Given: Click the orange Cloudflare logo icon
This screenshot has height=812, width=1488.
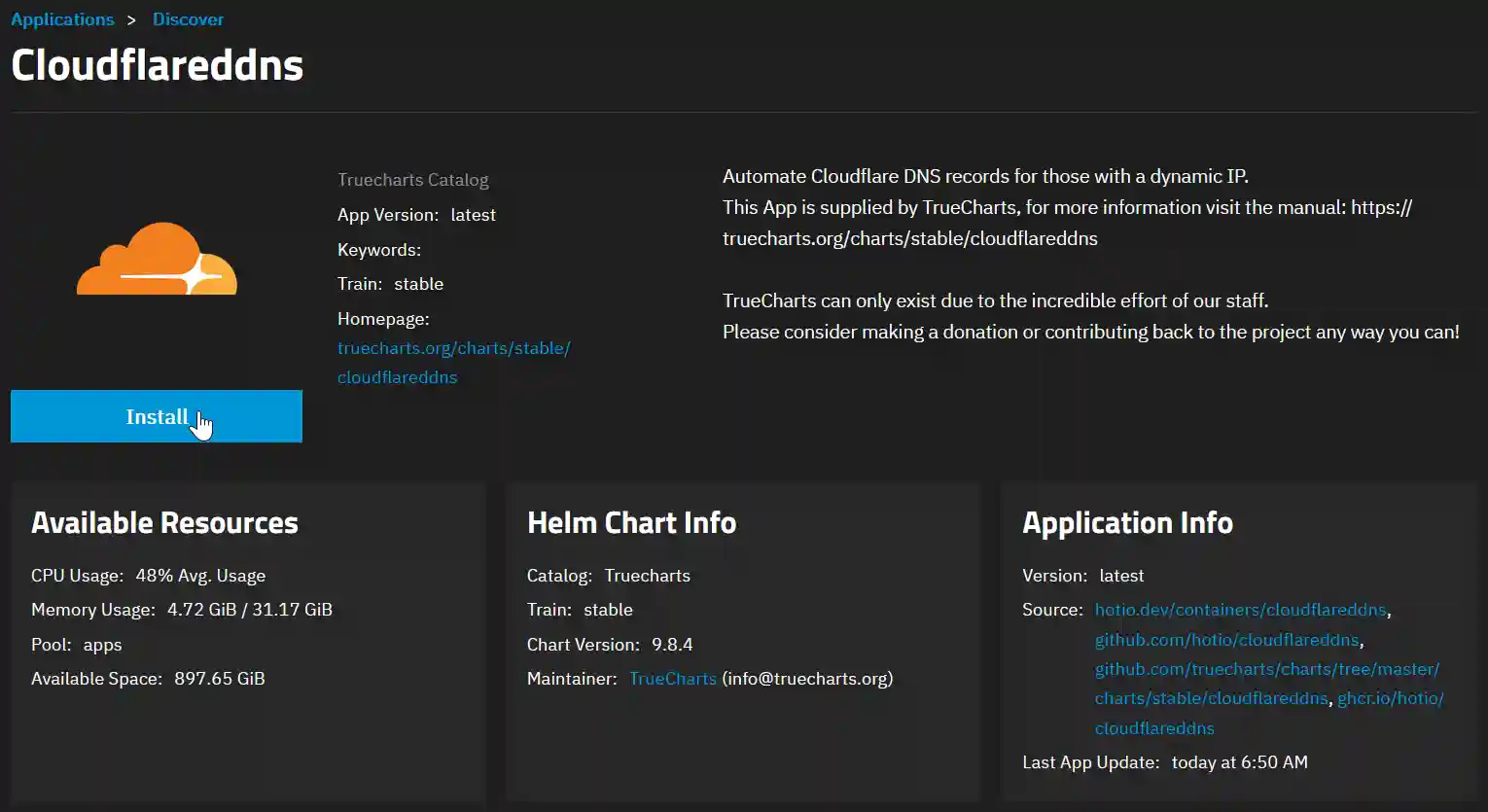Looking at the screenshot, I should point(156,258).
